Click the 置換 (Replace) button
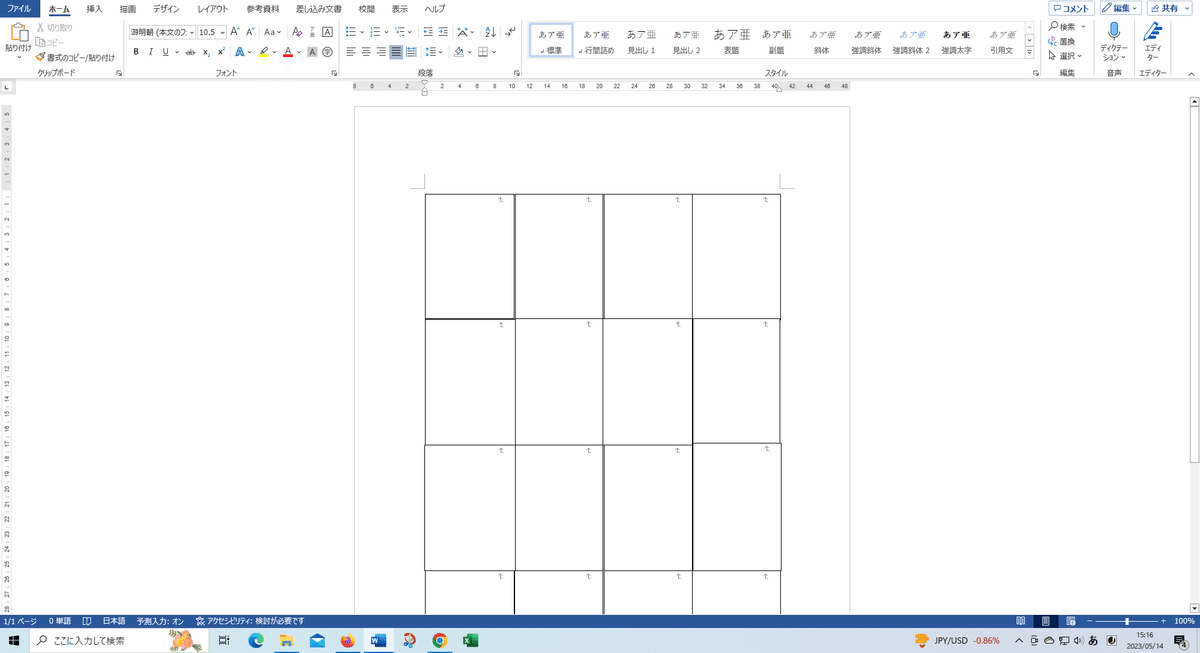Image resolution: width=1200 pixels, height=653 pixels. [x=1062, y=41]
